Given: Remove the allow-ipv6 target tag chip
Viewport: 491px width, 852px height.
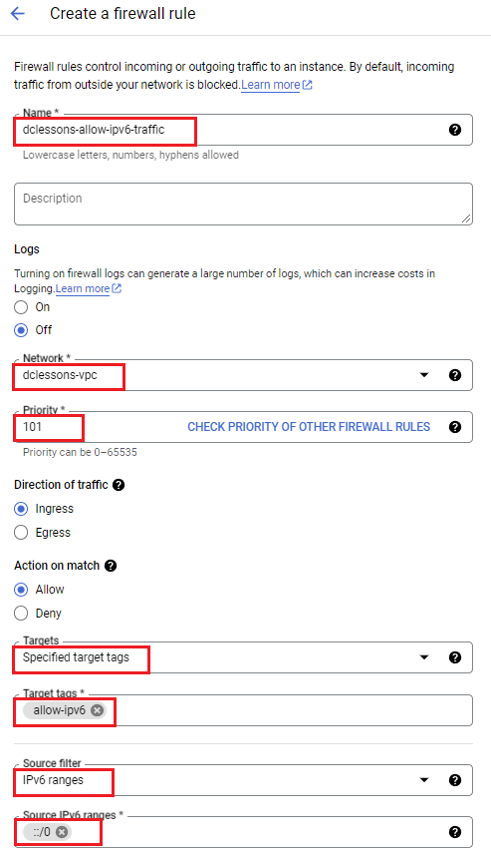Looking at the screenshot, I should point(97,710).
